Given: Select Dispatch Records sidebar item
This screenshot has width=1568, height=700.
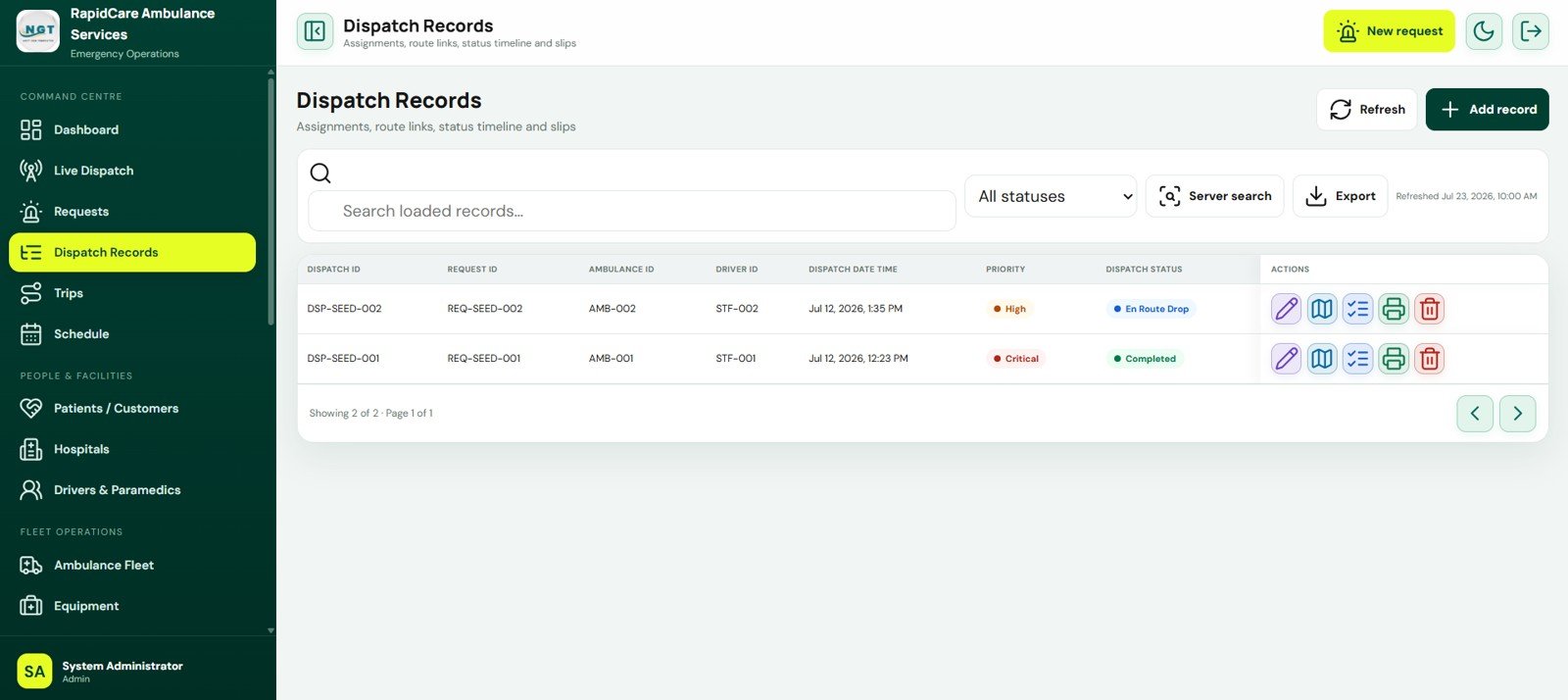Looking at the screenshot, I should [x=132, y=252].
